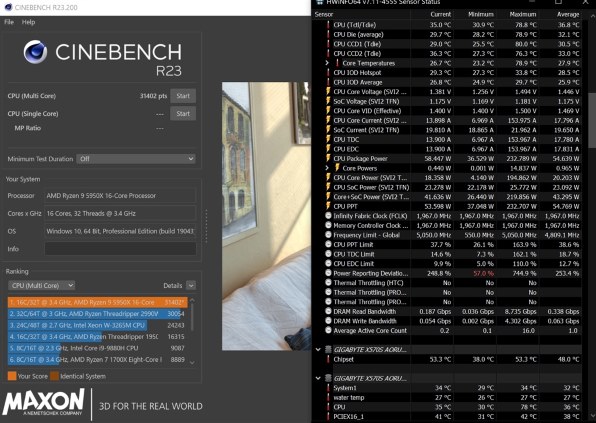Click the Average Active Core Count icon
This screenshot has width=596, height=423.
[x=328, y=330]
